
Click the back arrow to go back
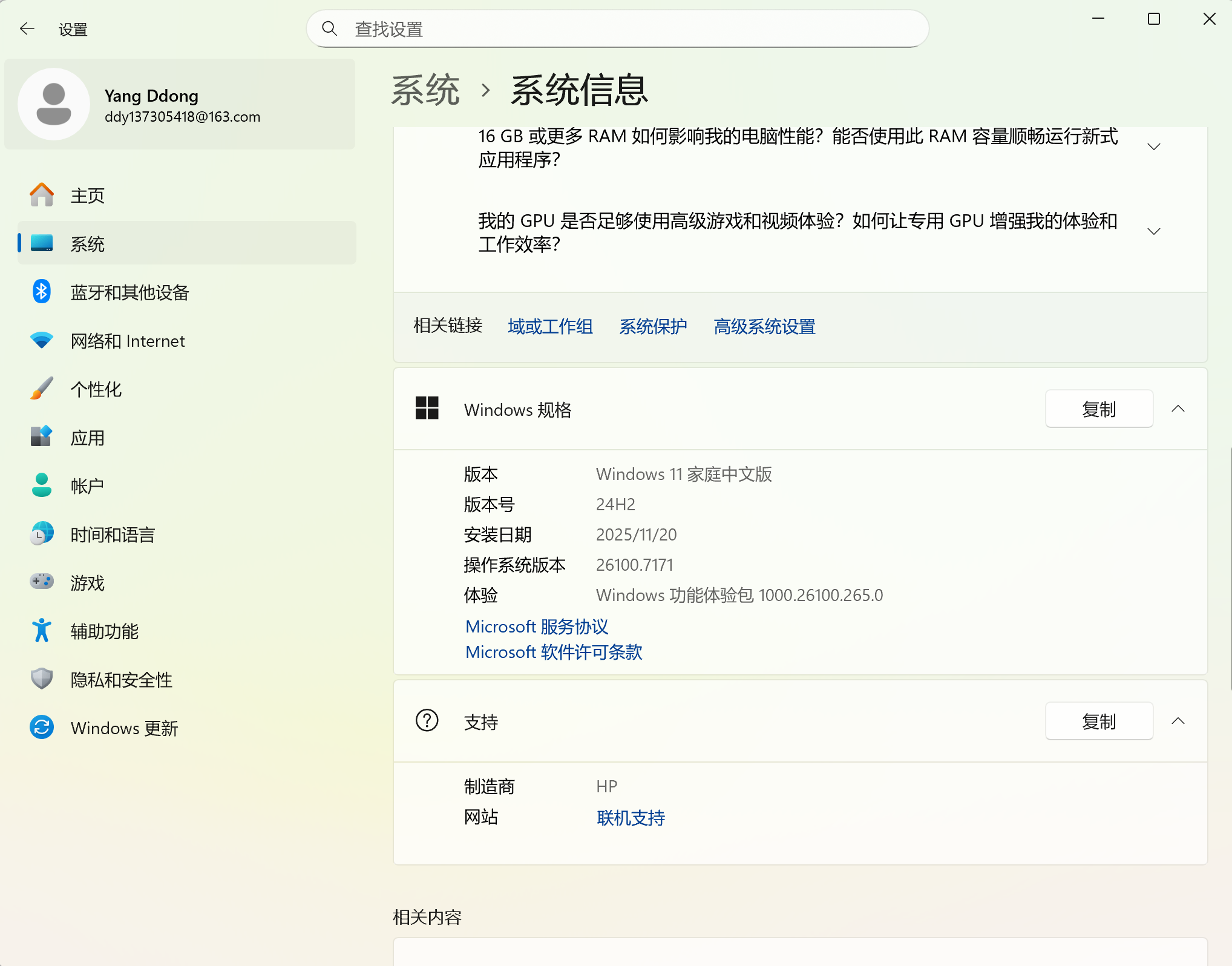pos(27,28)
